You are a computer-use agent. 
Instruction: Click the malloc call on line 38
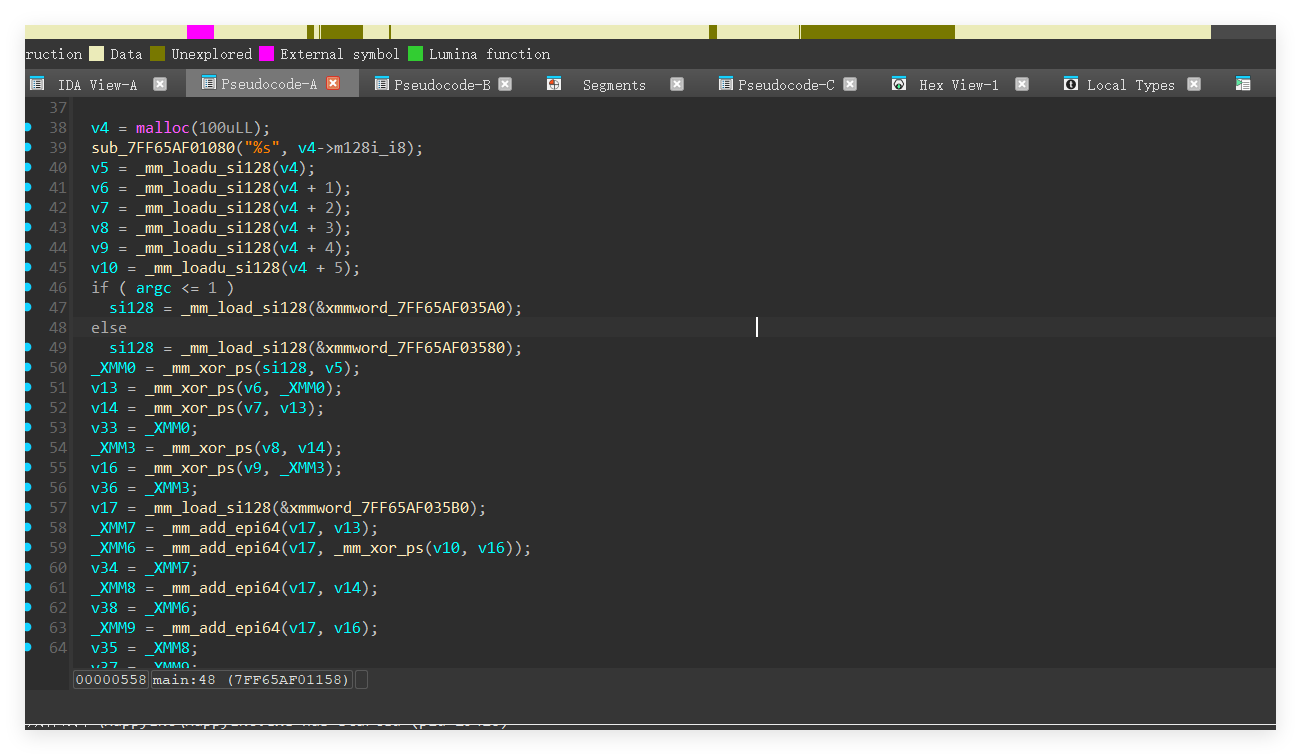click(x=161, y=128)
